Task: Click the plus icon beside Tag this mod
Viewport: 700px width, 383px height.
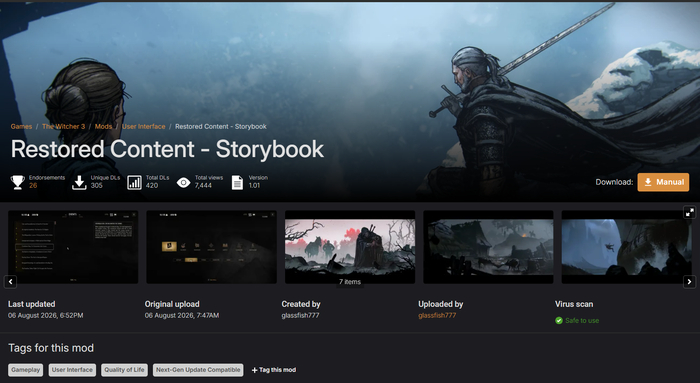Action: click(x=254, y=370)
